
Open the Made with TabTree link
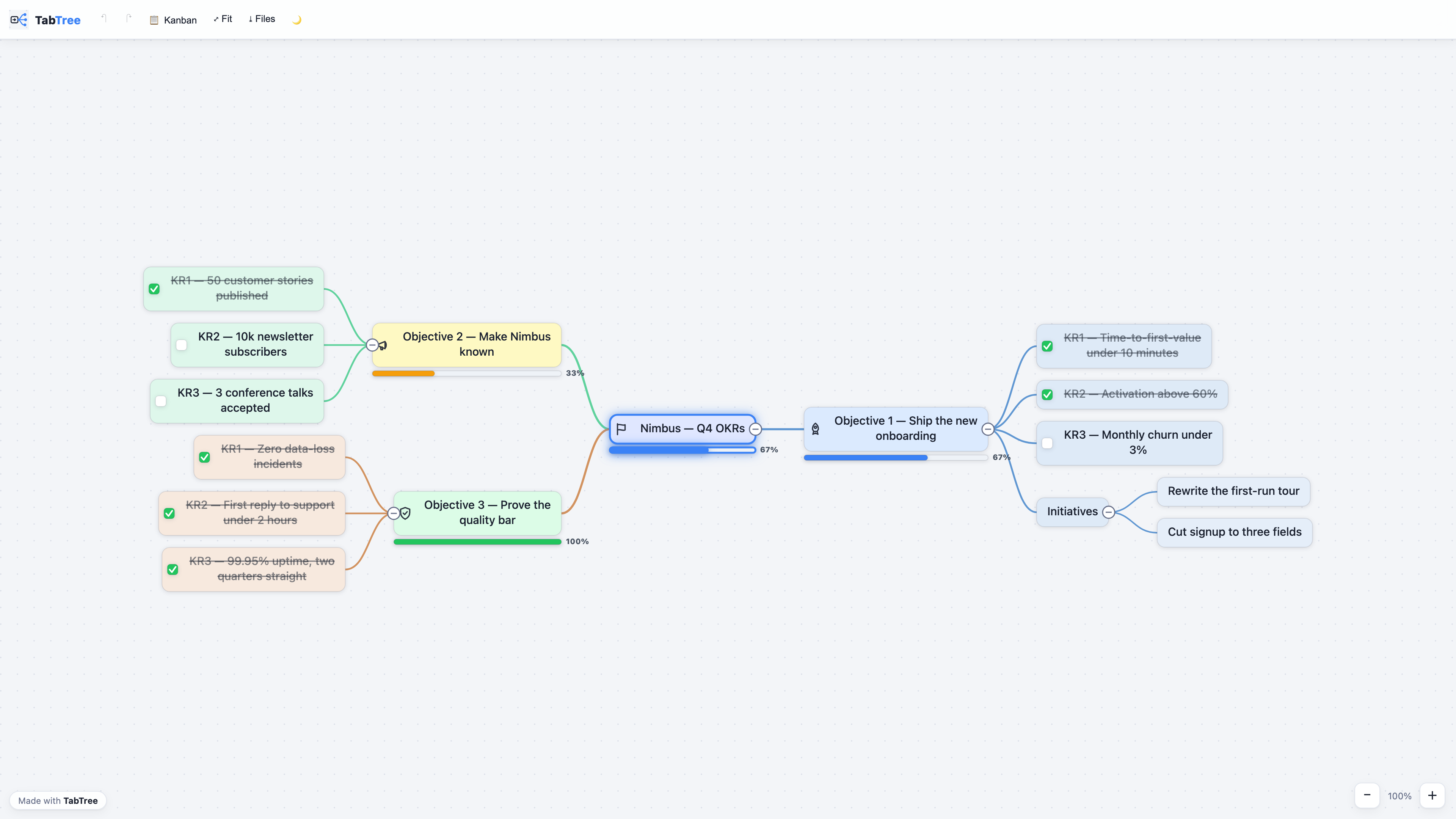pos(58,800)
